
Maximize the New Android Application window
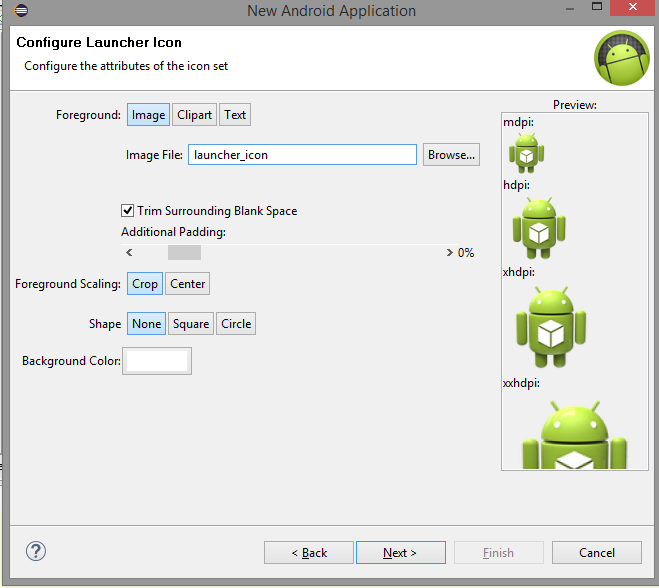(x=597, y=6)
